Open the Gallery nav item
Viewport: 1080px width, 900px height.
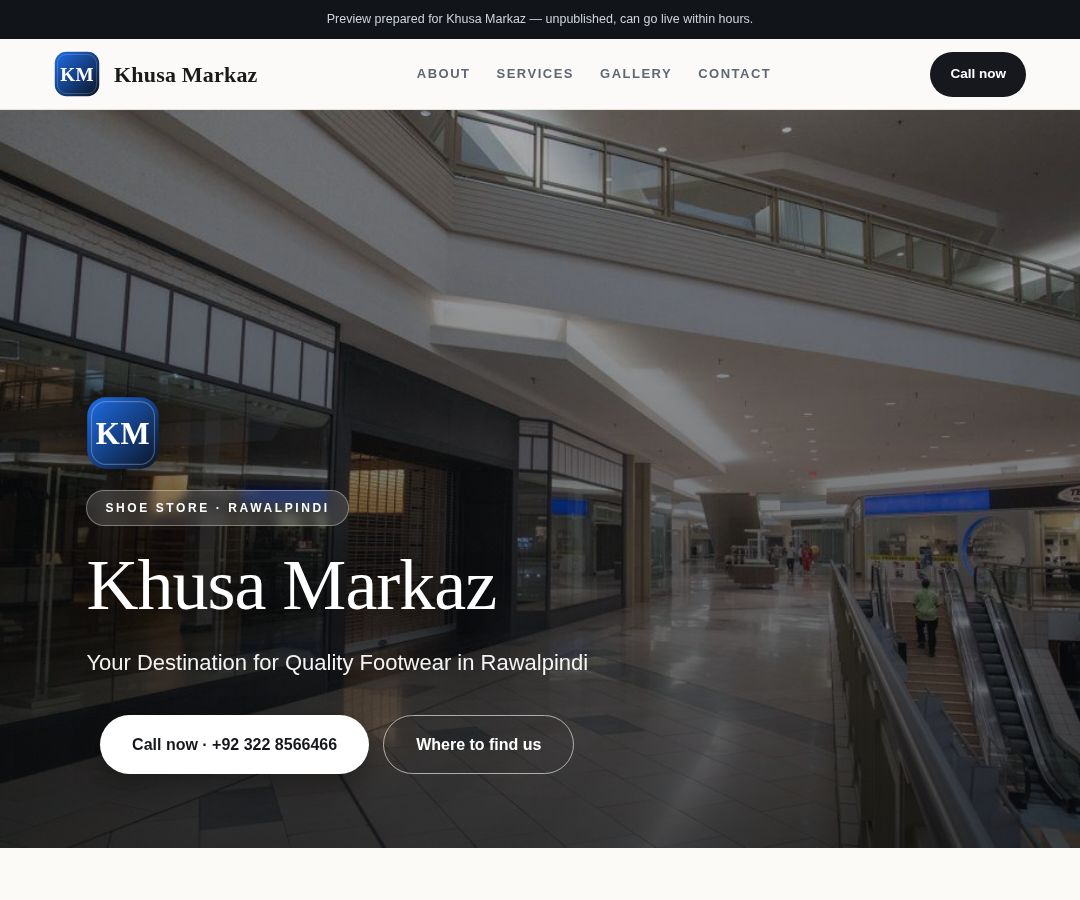(x=635, y=74)
